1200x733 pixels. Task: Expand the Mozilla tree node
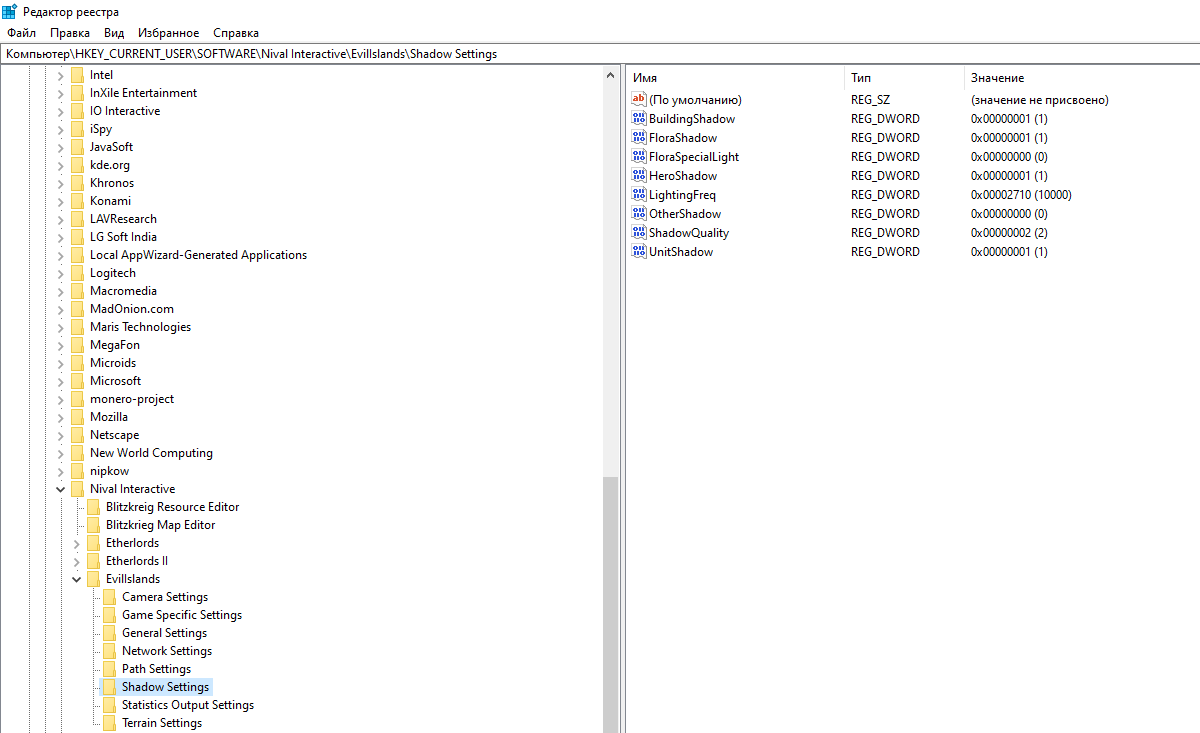tap(61, 417)
